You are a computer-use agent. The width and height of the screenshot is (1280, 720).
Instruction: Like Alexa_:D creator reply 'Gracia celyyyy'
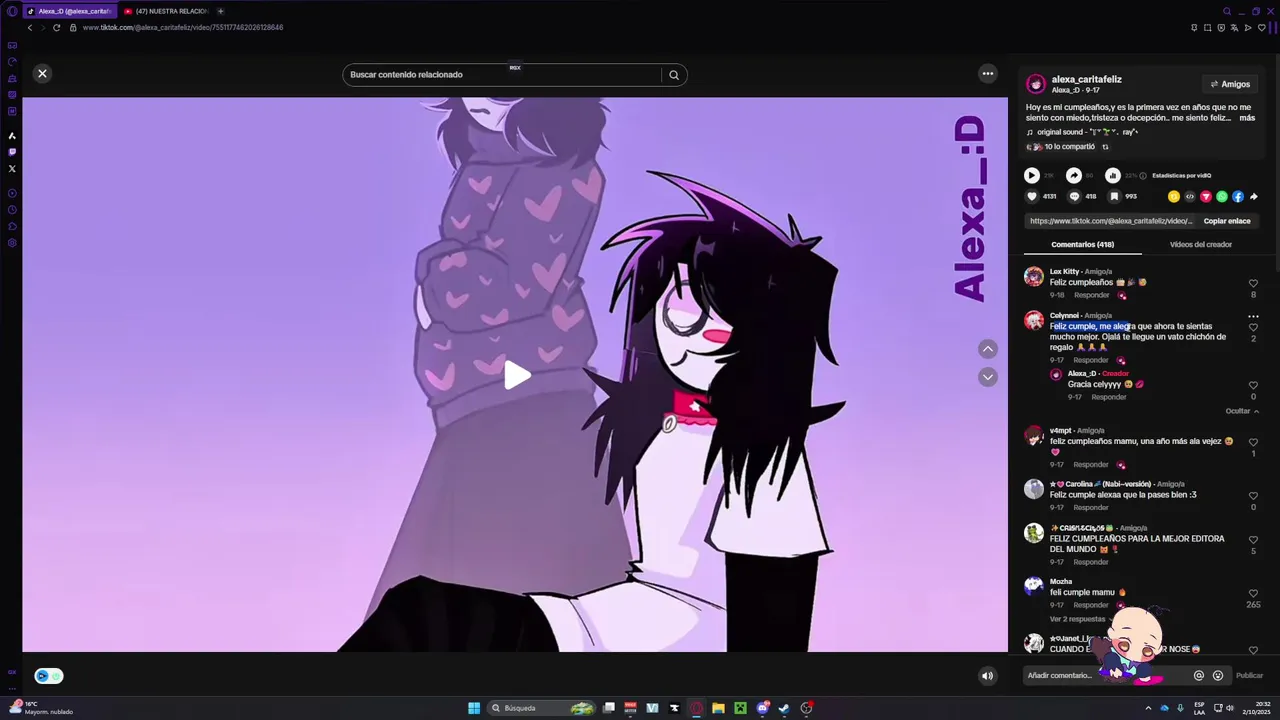1253,385
